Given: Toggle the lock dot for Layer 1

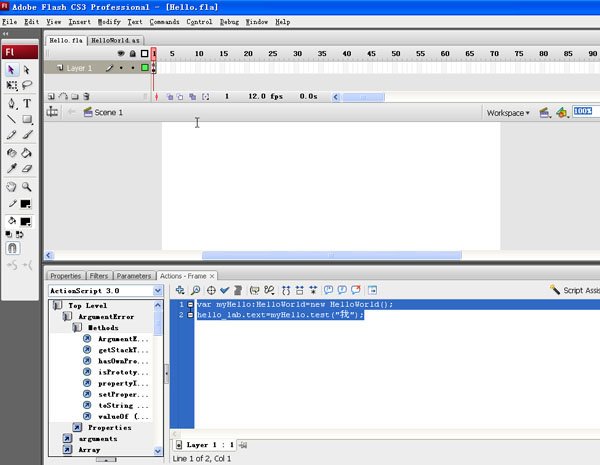Looking at the screenshot, I should coord(132,68).
